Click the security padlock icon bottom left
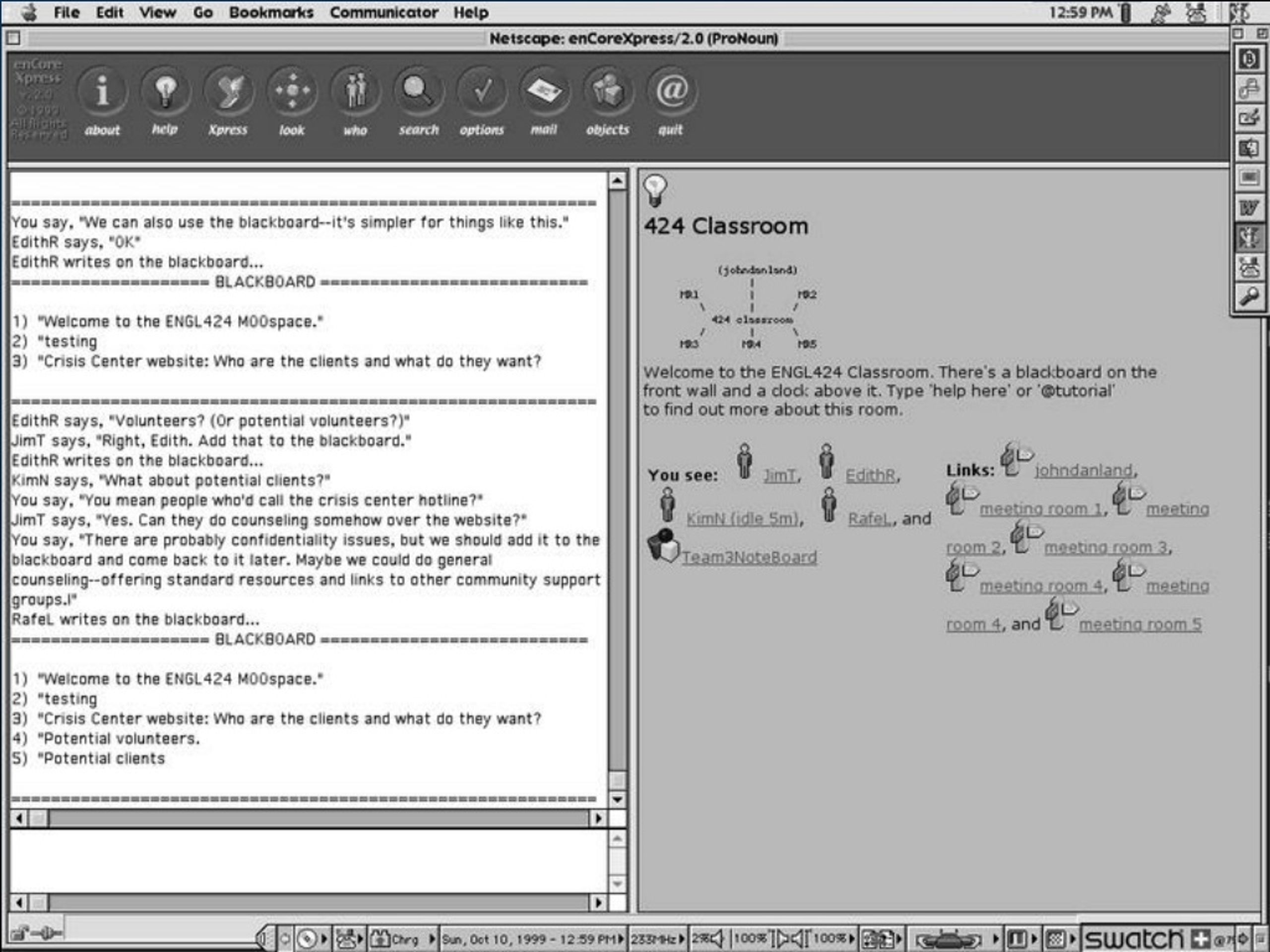 pyautogui.click(x=19, y=933)
